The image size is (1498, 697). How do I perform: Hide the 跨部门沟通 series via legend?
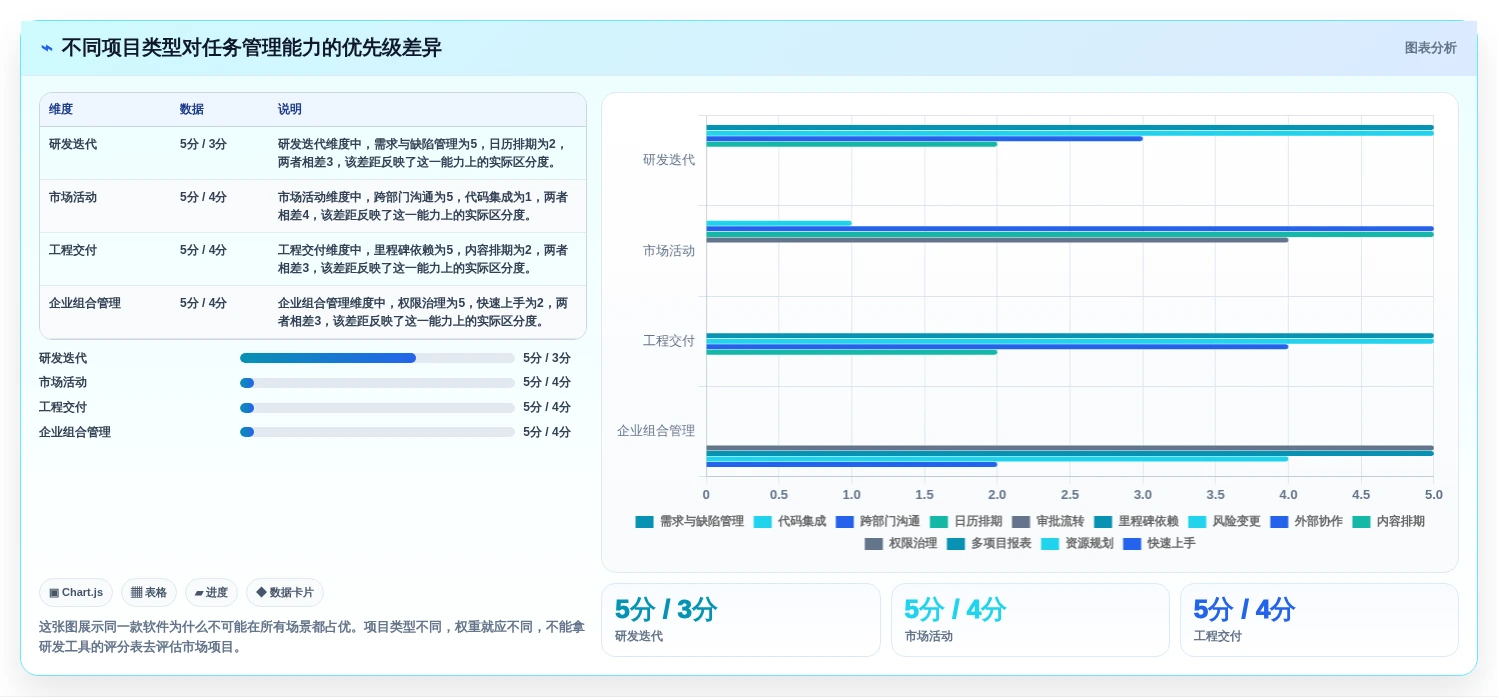877,521
